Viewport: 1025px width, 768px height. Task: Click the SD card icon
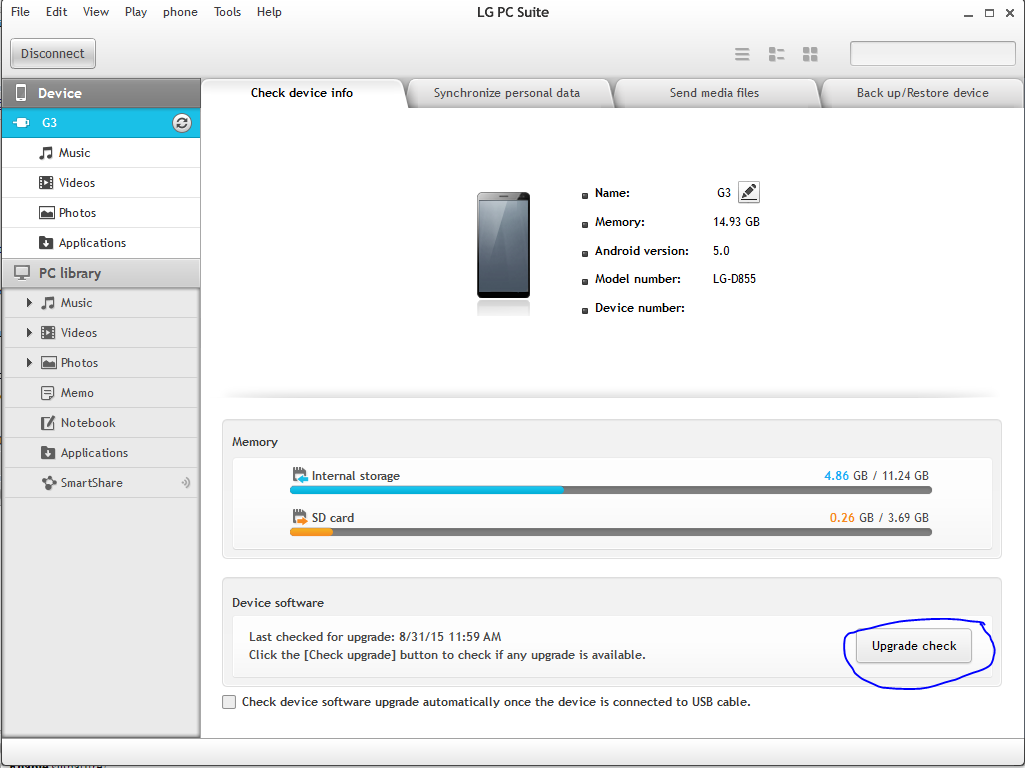coord(299,516)
